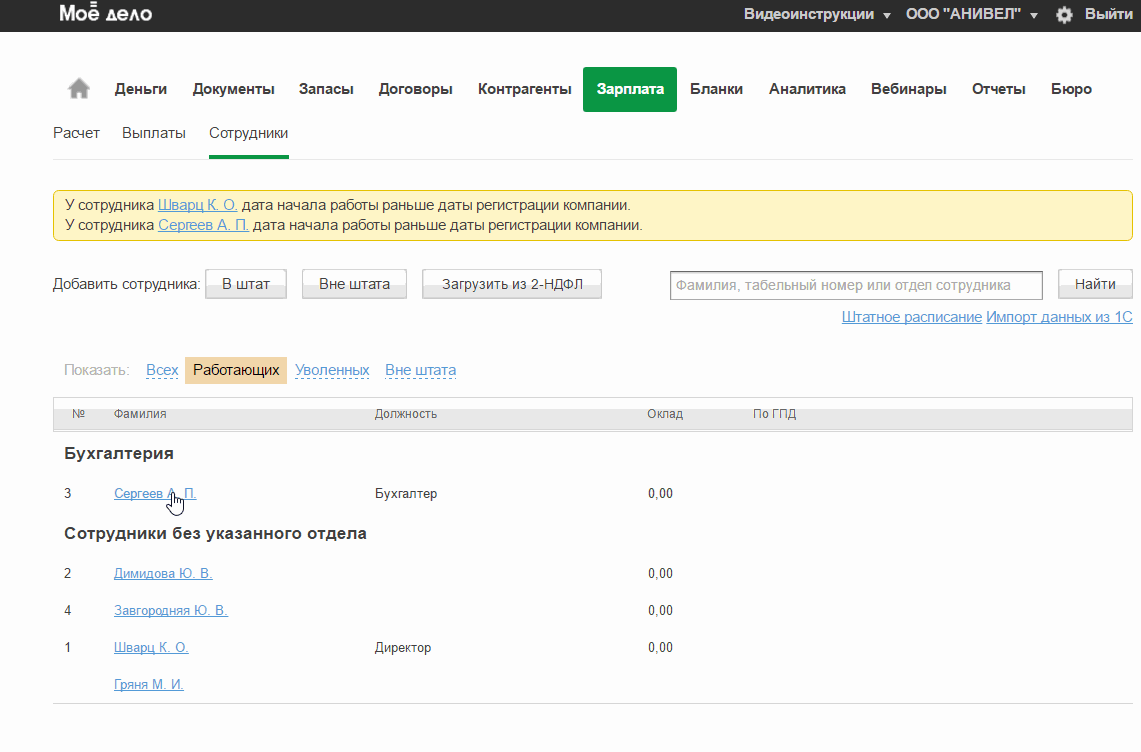Switch to the Расчет tab

(x=76, y=133)
